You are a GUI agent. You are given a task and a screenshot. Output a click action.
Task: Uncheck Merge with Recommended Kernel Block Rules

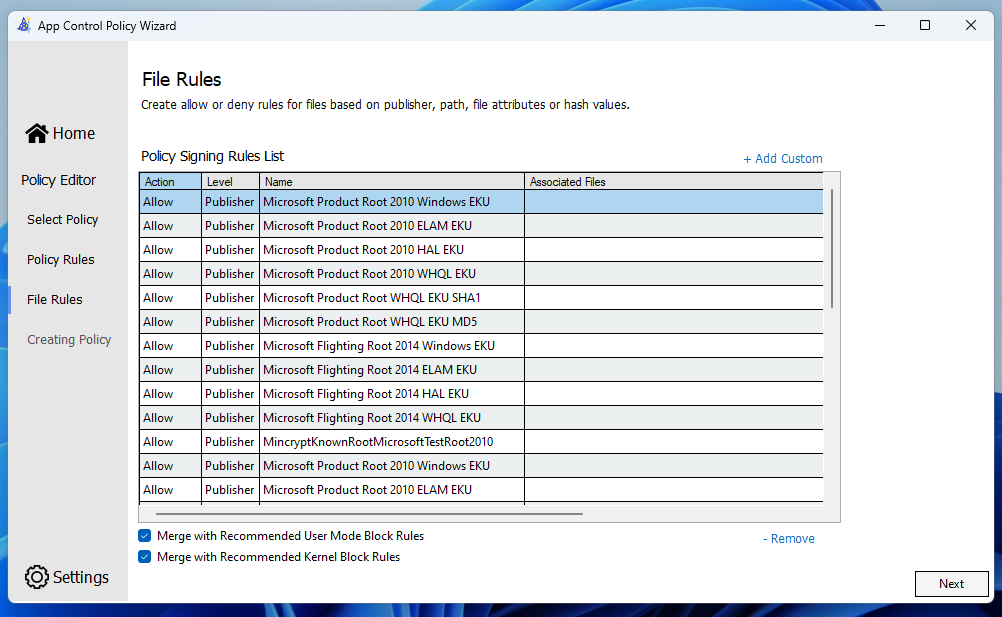146,557
